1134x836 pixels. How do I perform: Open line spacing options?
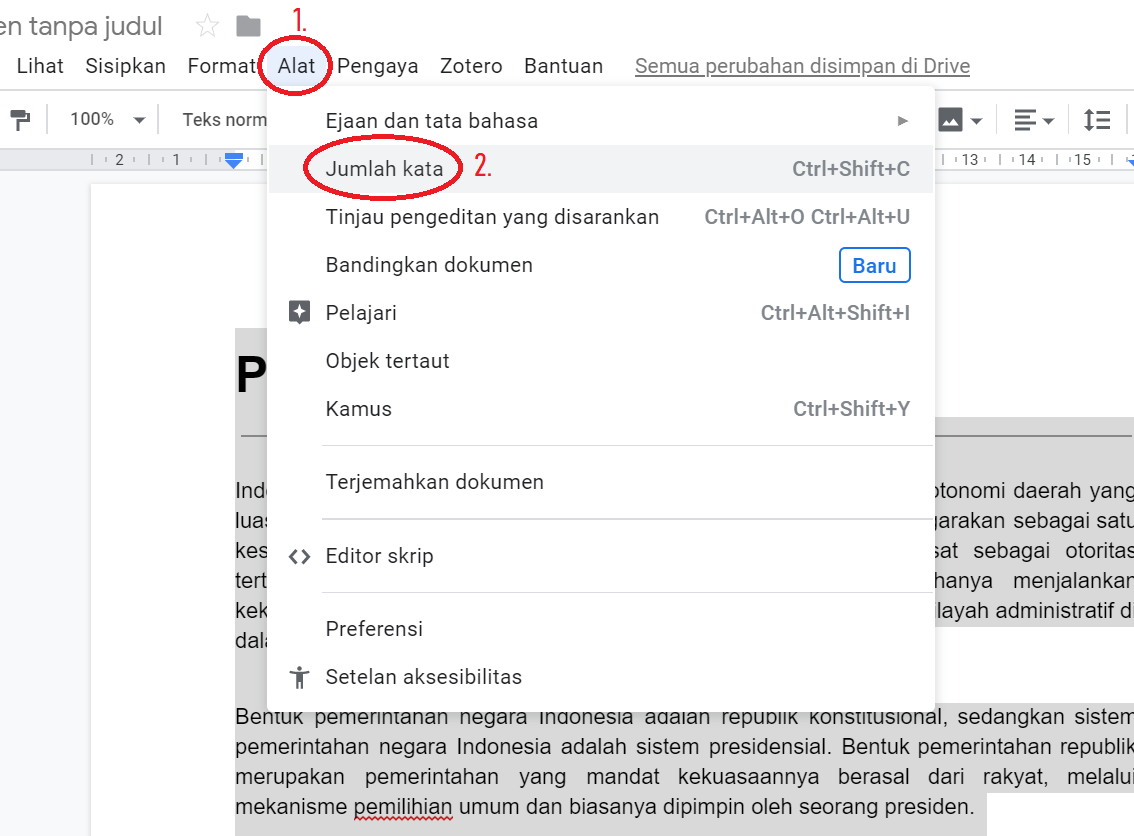(x=1097, y=121)
